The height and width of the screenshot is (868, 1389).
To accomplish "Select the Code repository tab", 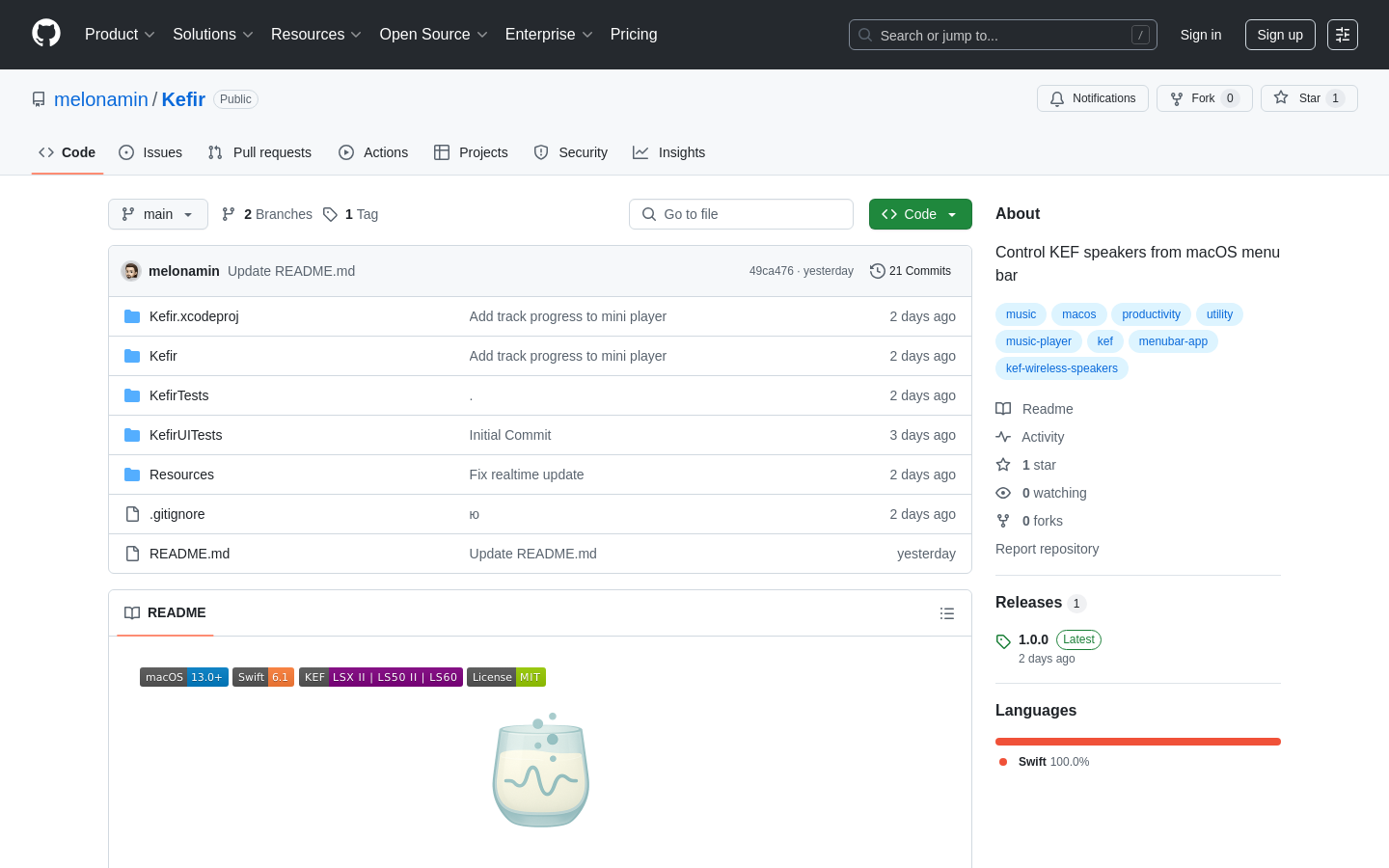I will click(x=68, y=152).
